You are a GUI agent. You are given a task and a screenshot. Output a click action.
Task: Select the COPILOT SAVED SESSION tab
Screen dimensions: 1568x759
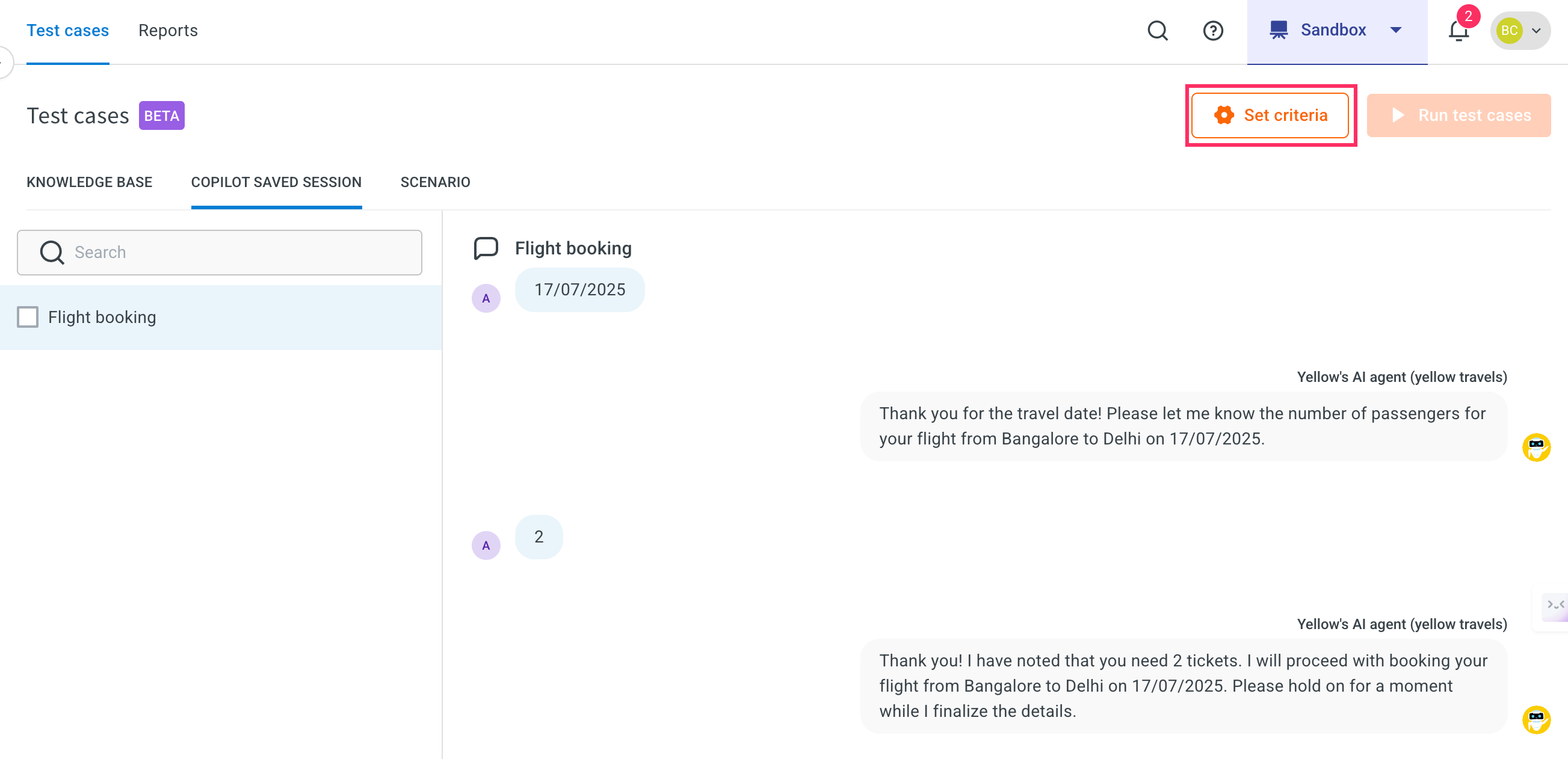(276, 182)
